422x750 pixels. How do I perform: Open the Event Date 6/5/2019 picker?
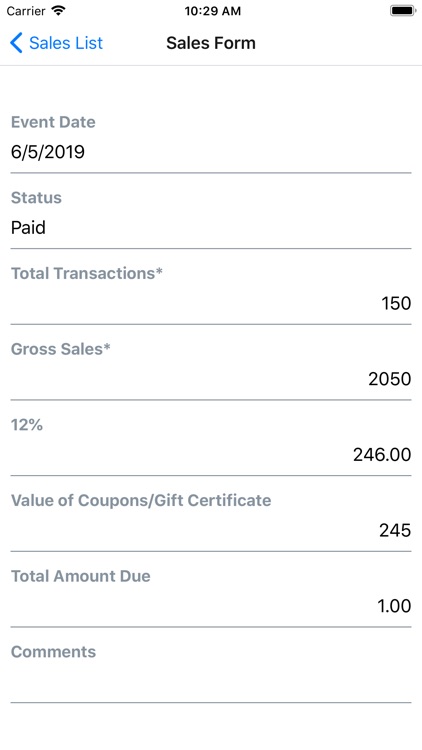[211, 152]
